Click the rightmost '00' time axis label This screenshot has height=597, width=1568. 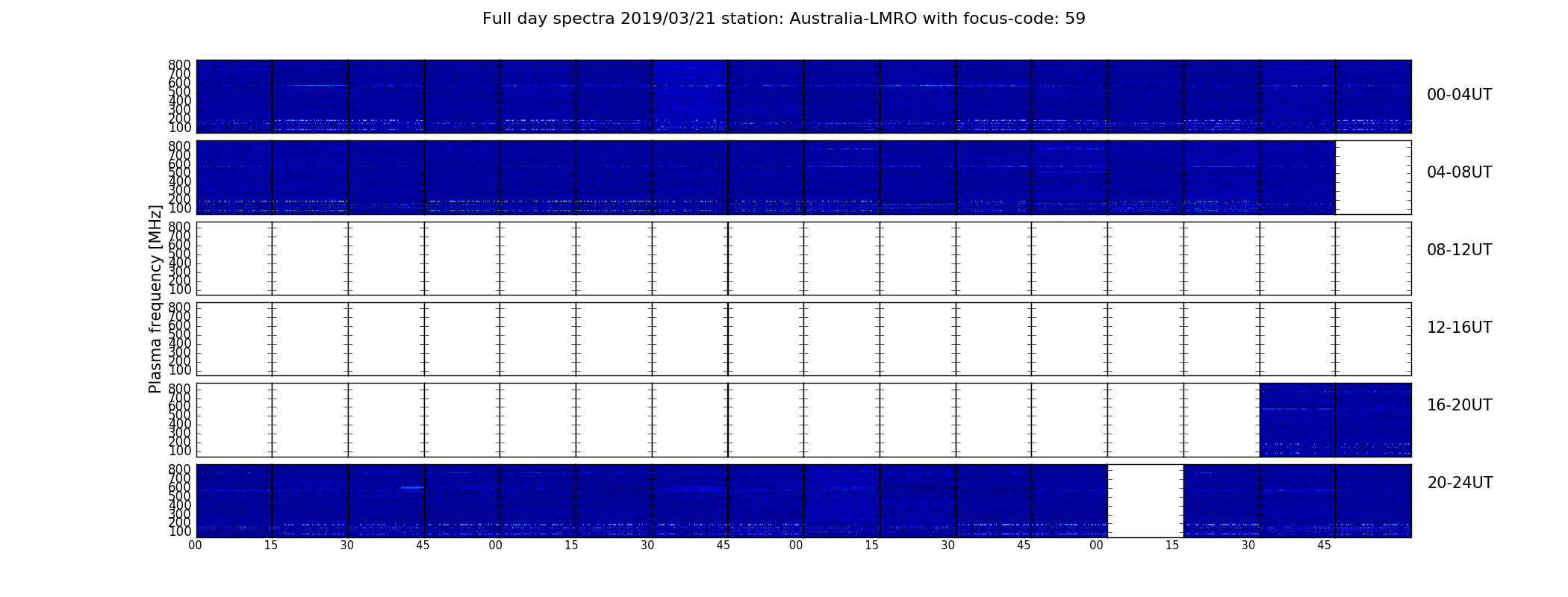pos(1097,546)
